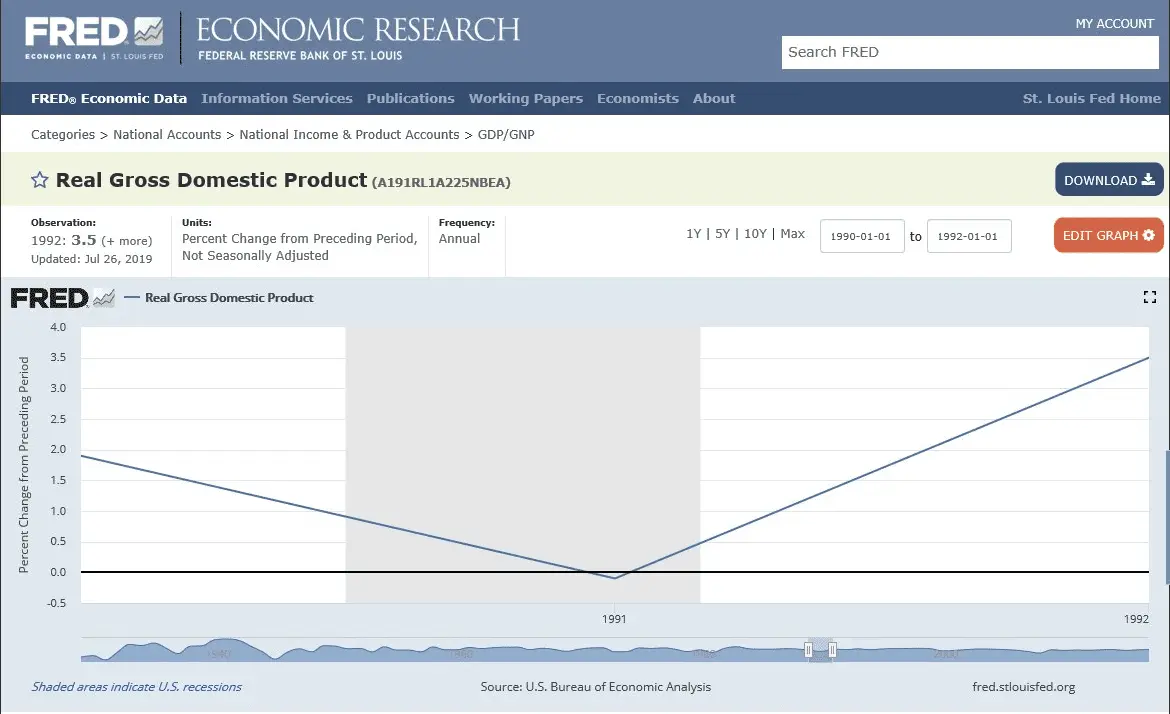
Task: Click the right range slider handle
Action: 832,651
